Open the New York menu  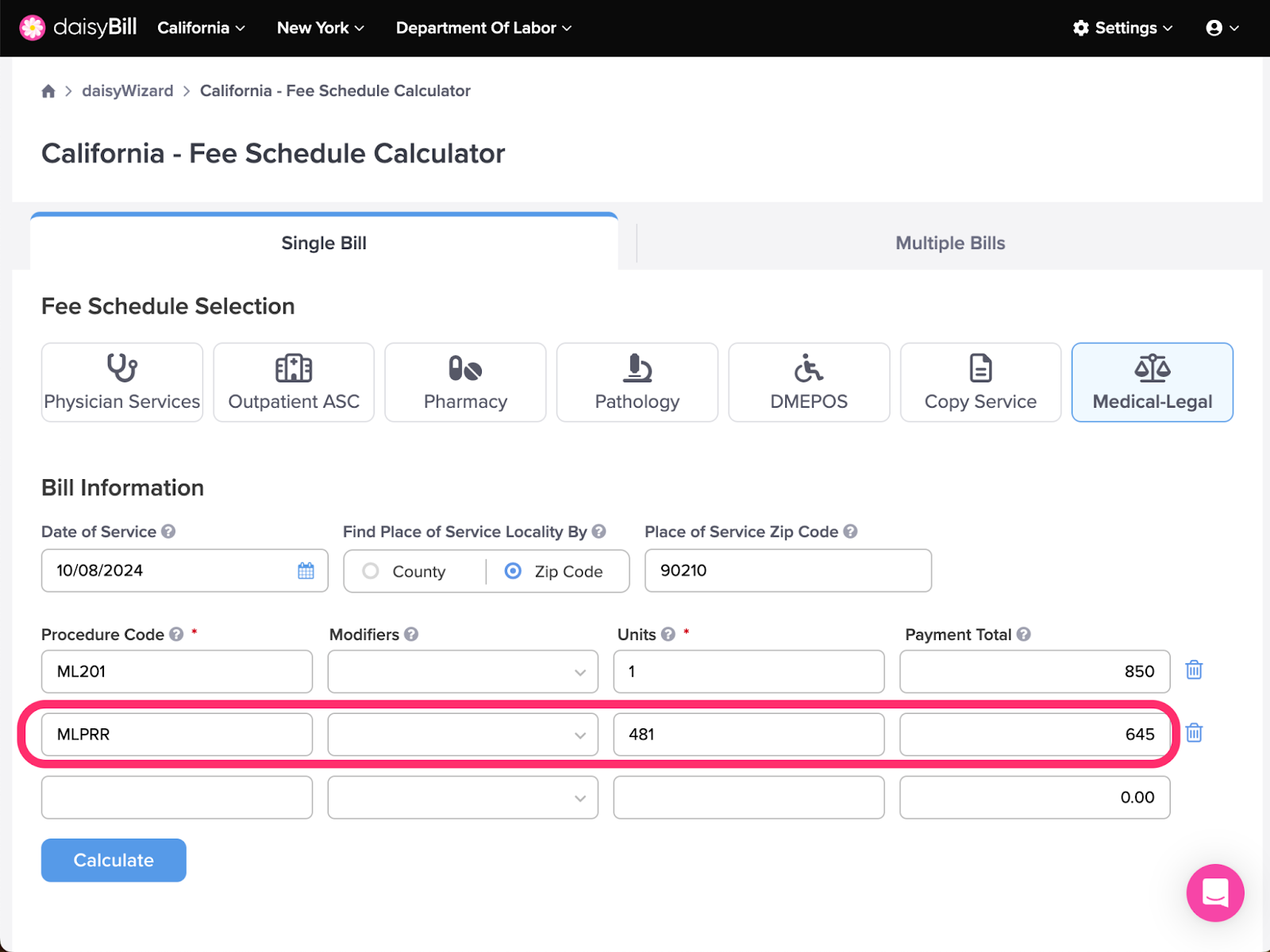click(x=321, y=28)
